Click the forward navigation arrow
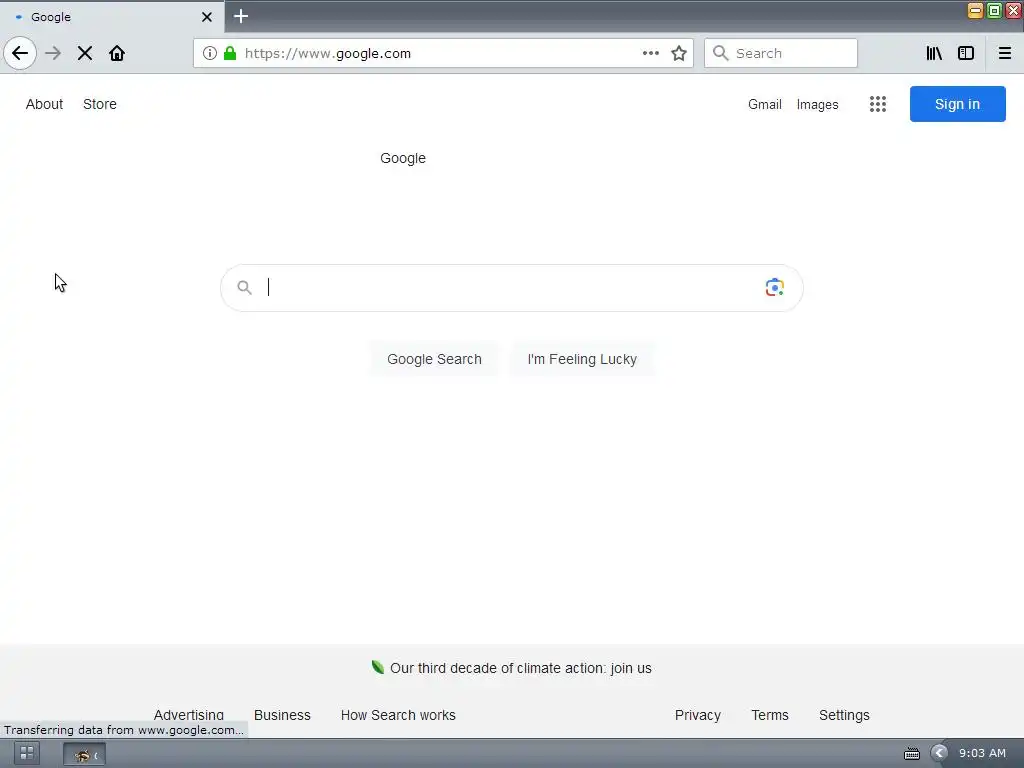1024x768 pixels. [x=53, y=53]
